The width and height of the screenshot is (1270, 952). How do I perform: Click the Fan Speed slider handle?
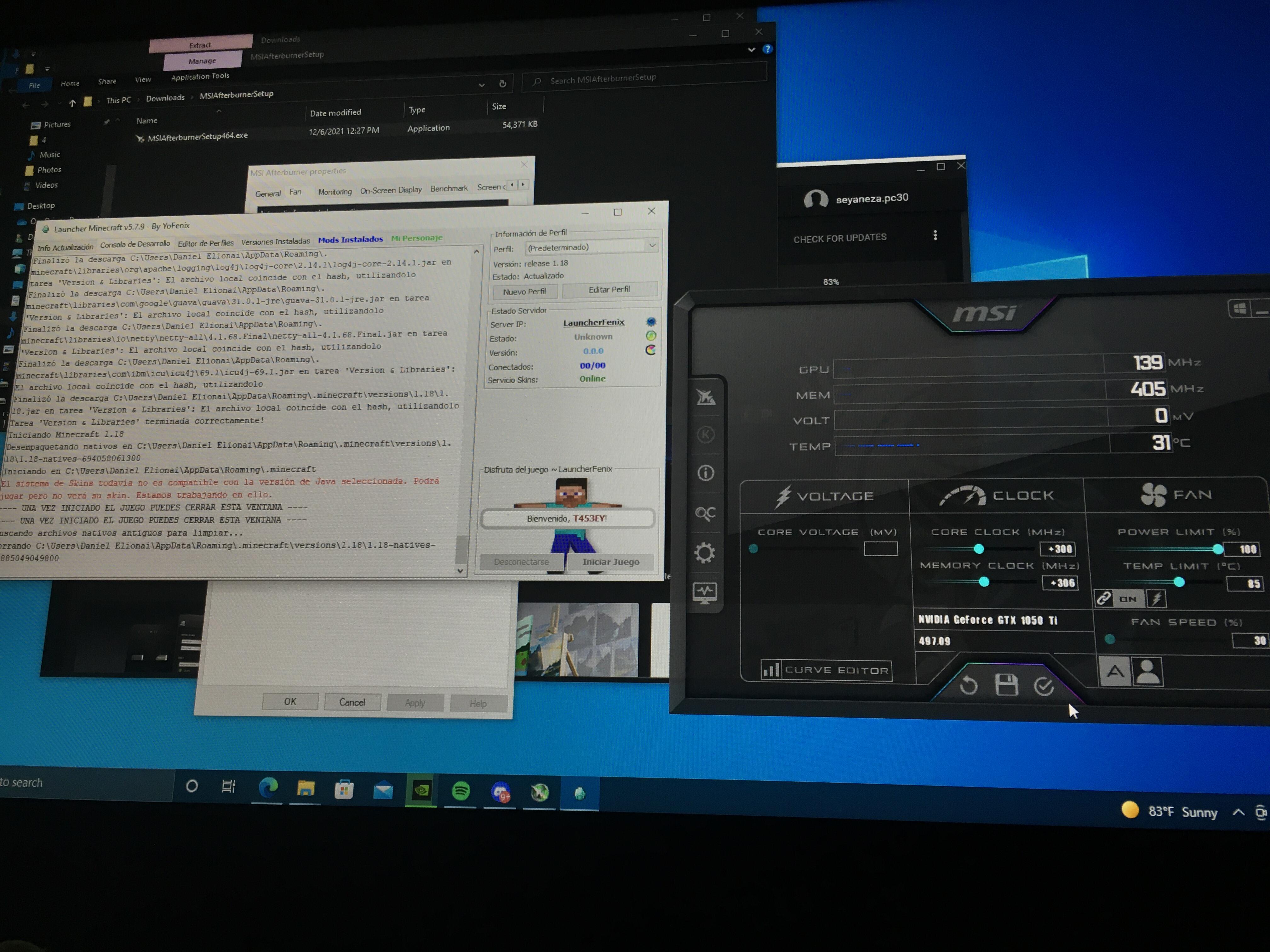[1110, 639]
